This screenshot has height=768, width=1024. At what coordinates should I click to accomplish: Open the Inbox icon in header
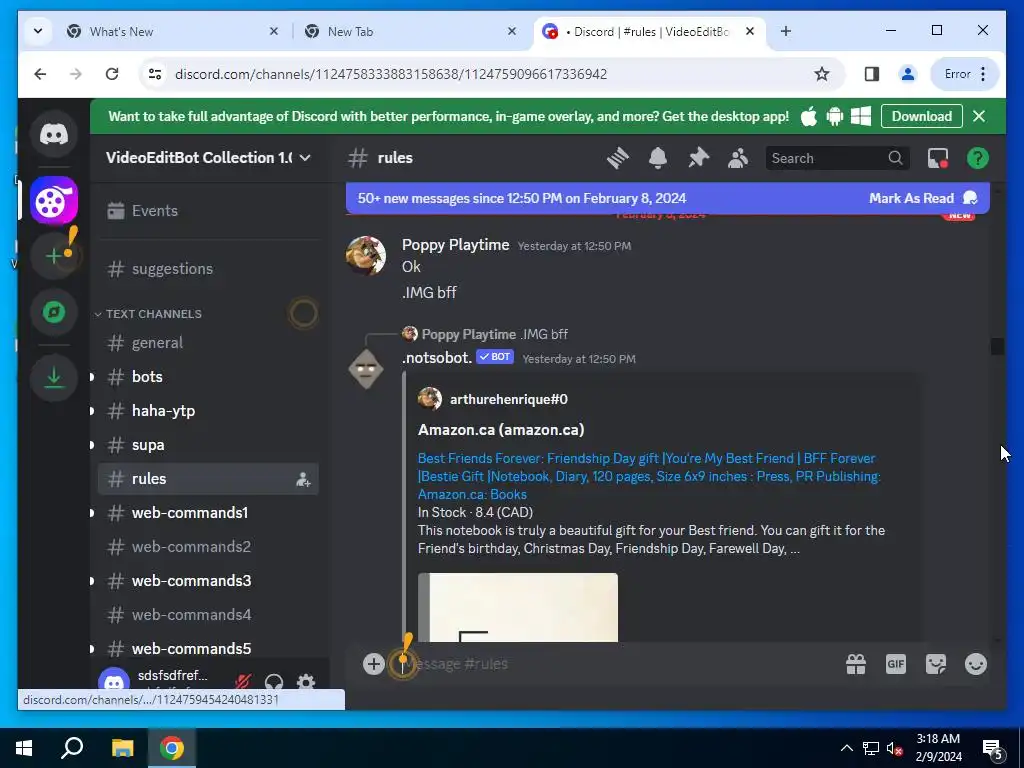point(937,158)
